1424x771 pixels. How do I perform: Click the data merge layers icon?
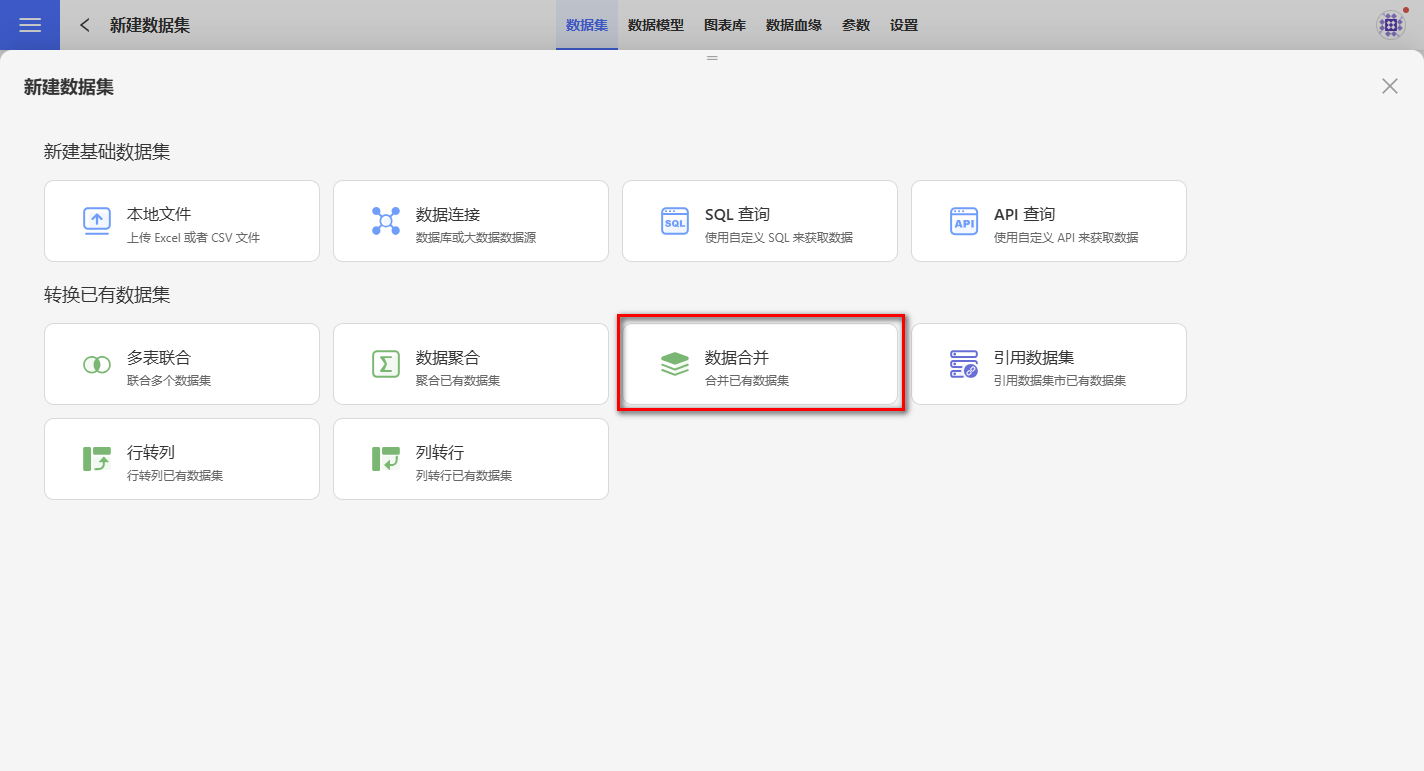click(675, 364)
